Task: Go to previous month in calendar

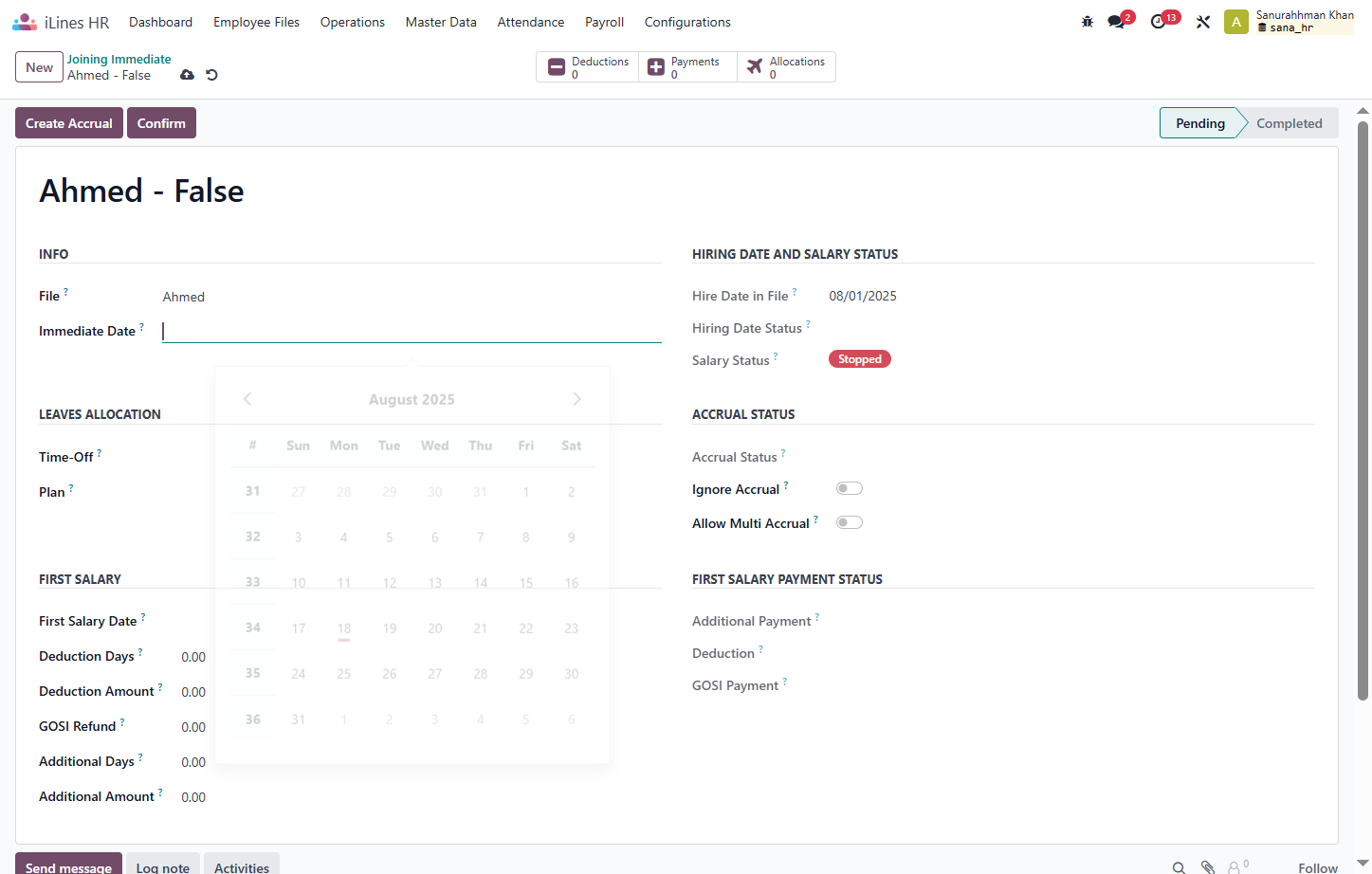Action: [x=247, y=399]
